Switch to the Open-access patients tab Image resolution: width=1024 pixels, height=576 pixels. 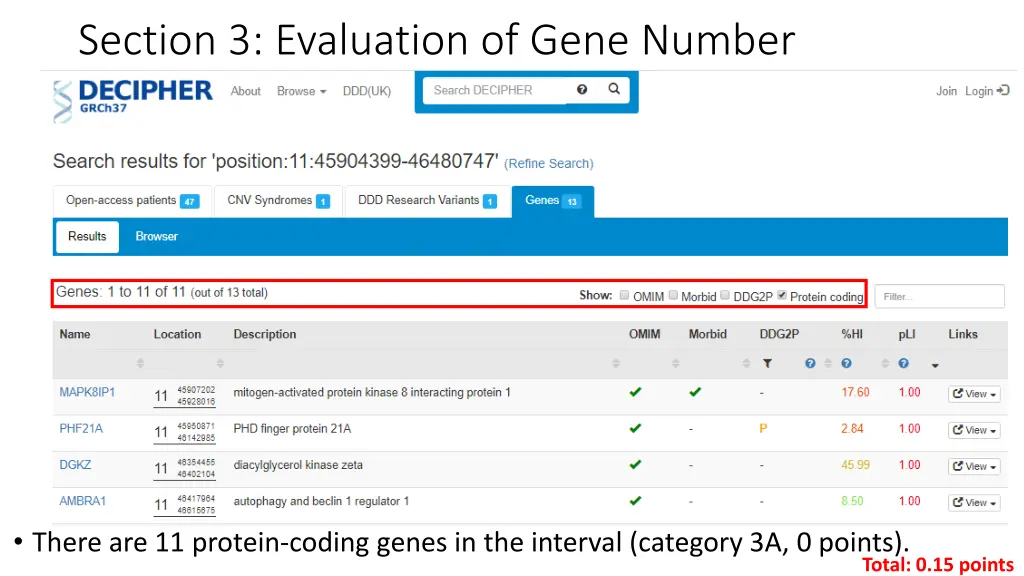click(x=133, y=200)
